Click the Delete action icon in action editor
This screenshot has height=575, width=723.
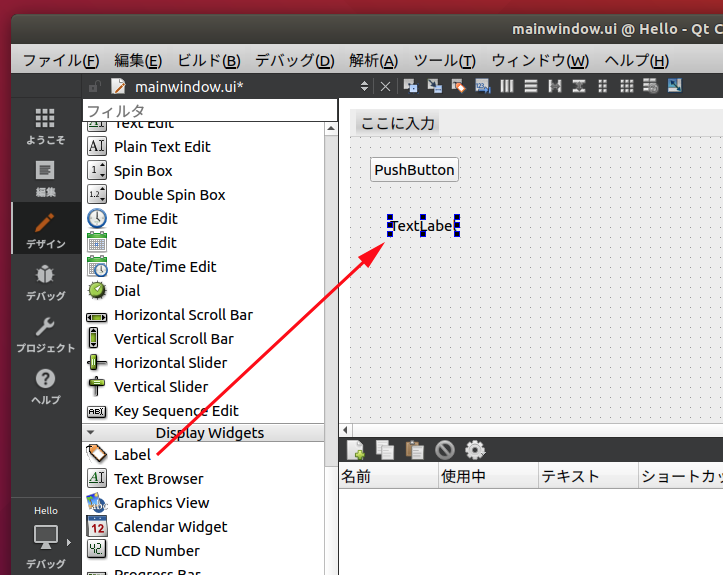[x=445, y=450]
